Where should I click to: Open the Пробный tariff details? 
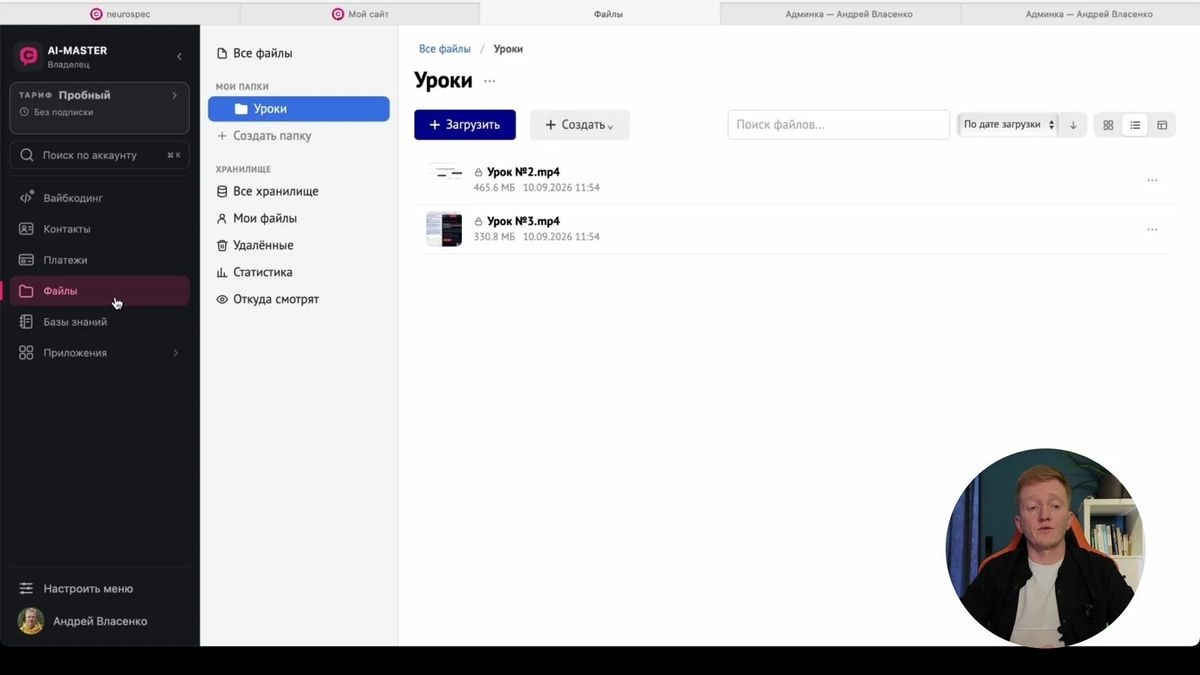99,108
